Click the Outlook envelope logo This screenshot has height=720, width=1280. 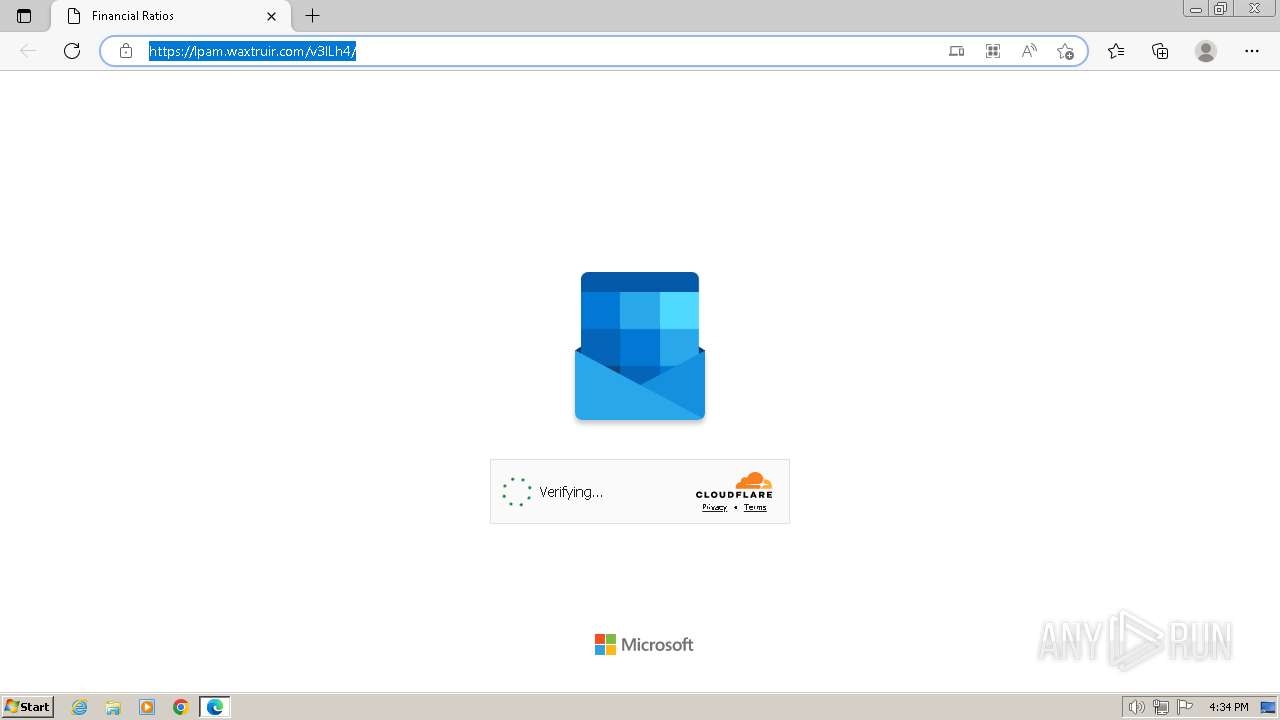click(x=640, y=346)
